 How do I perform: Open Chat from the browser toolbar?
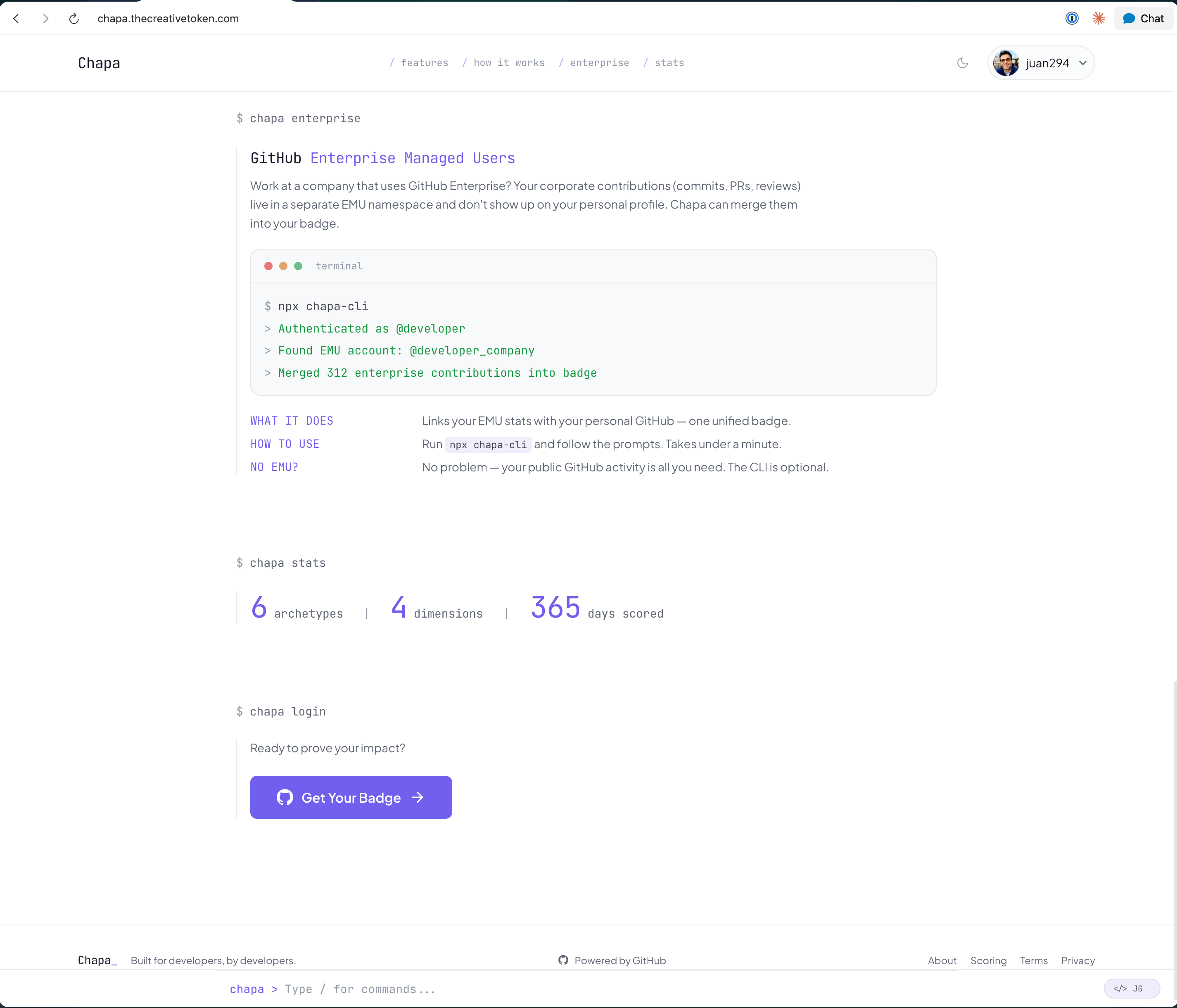[1143, 18]
